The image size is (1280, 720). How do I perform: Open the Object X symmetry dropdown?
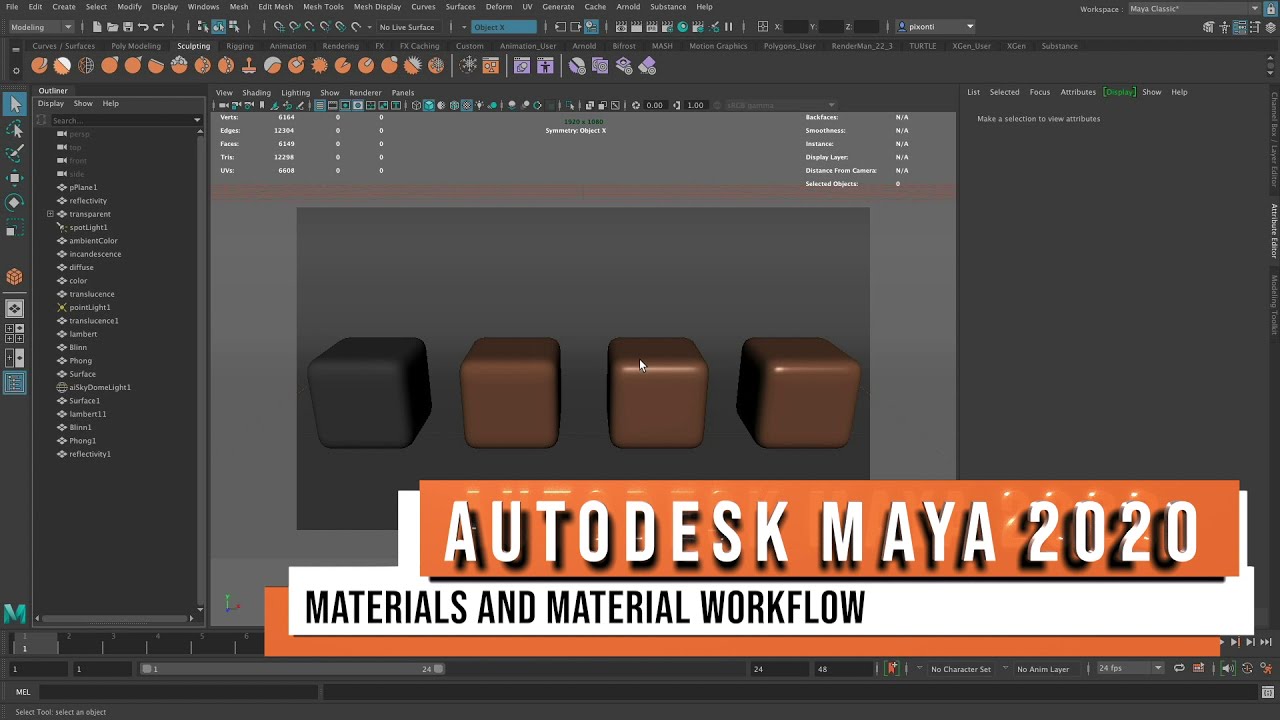(x=504, y=27)
